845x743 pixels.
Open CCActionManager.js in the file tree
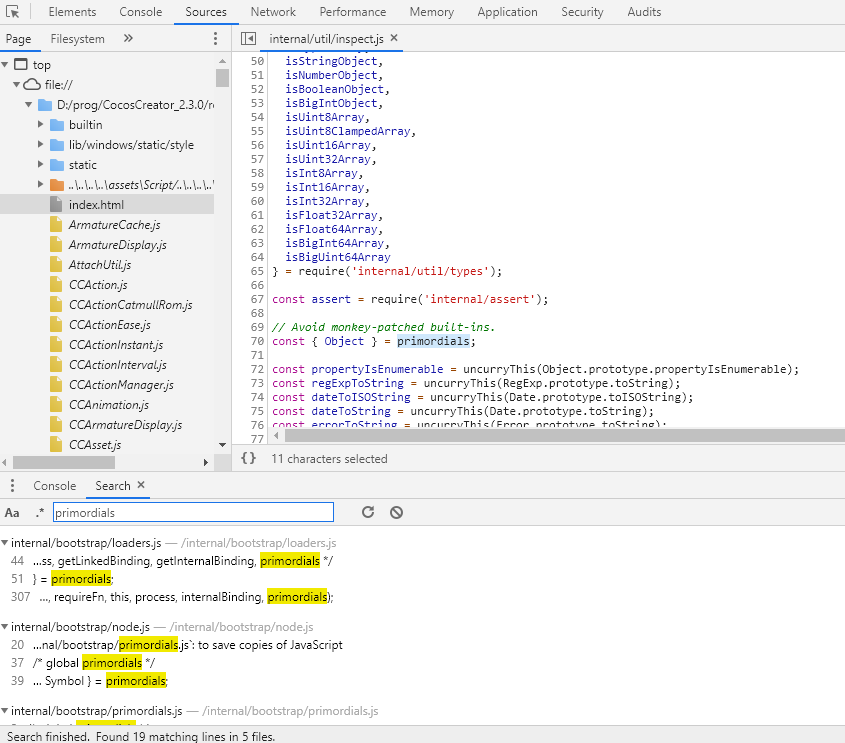pos(121,385)
